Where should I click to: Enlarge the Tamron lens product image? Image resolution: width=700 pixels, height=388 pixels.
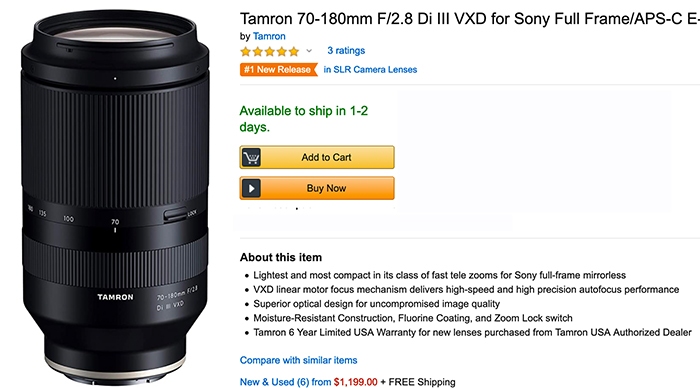click(x=115, y=196)
